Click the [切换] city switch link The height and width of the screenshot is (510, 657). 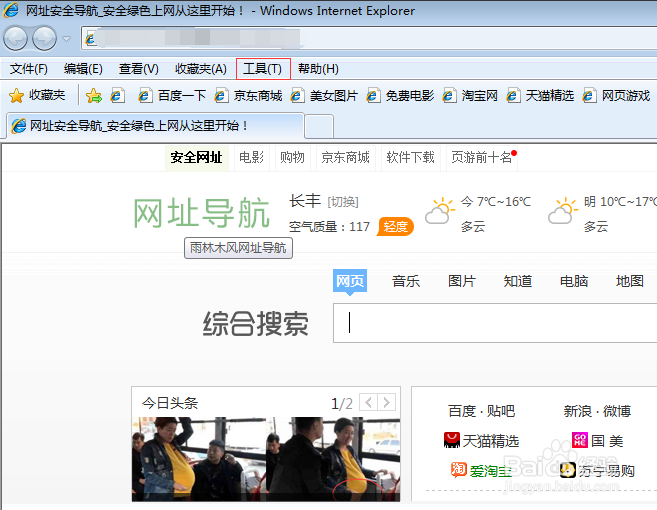tap(343, 202)
